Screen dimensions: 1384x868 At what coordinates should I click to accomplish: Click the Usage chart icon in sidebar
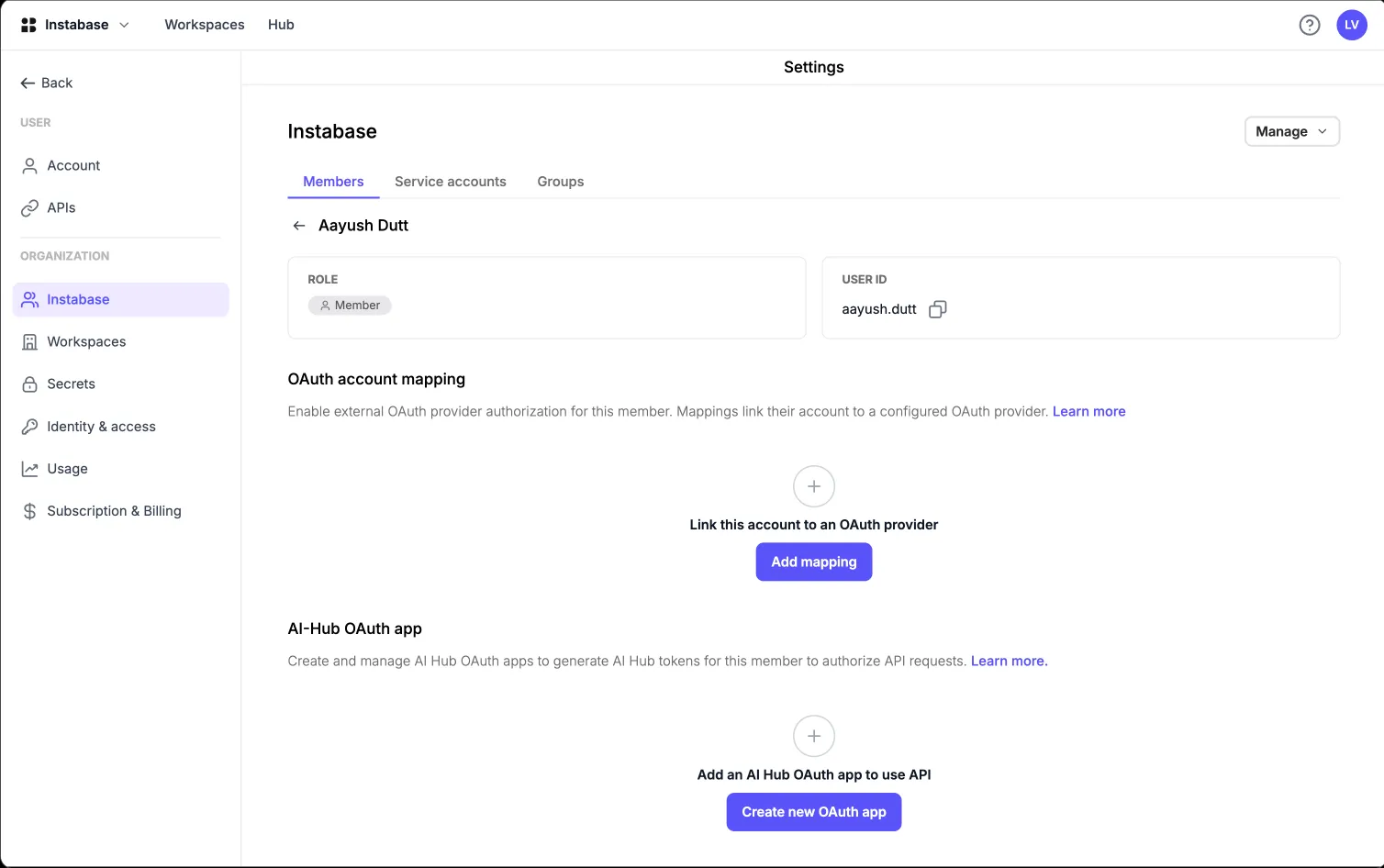30,469
